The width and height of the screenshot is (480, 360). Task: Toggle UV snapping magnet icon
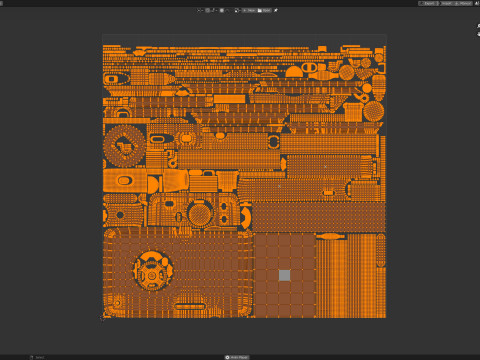[208, 10]
